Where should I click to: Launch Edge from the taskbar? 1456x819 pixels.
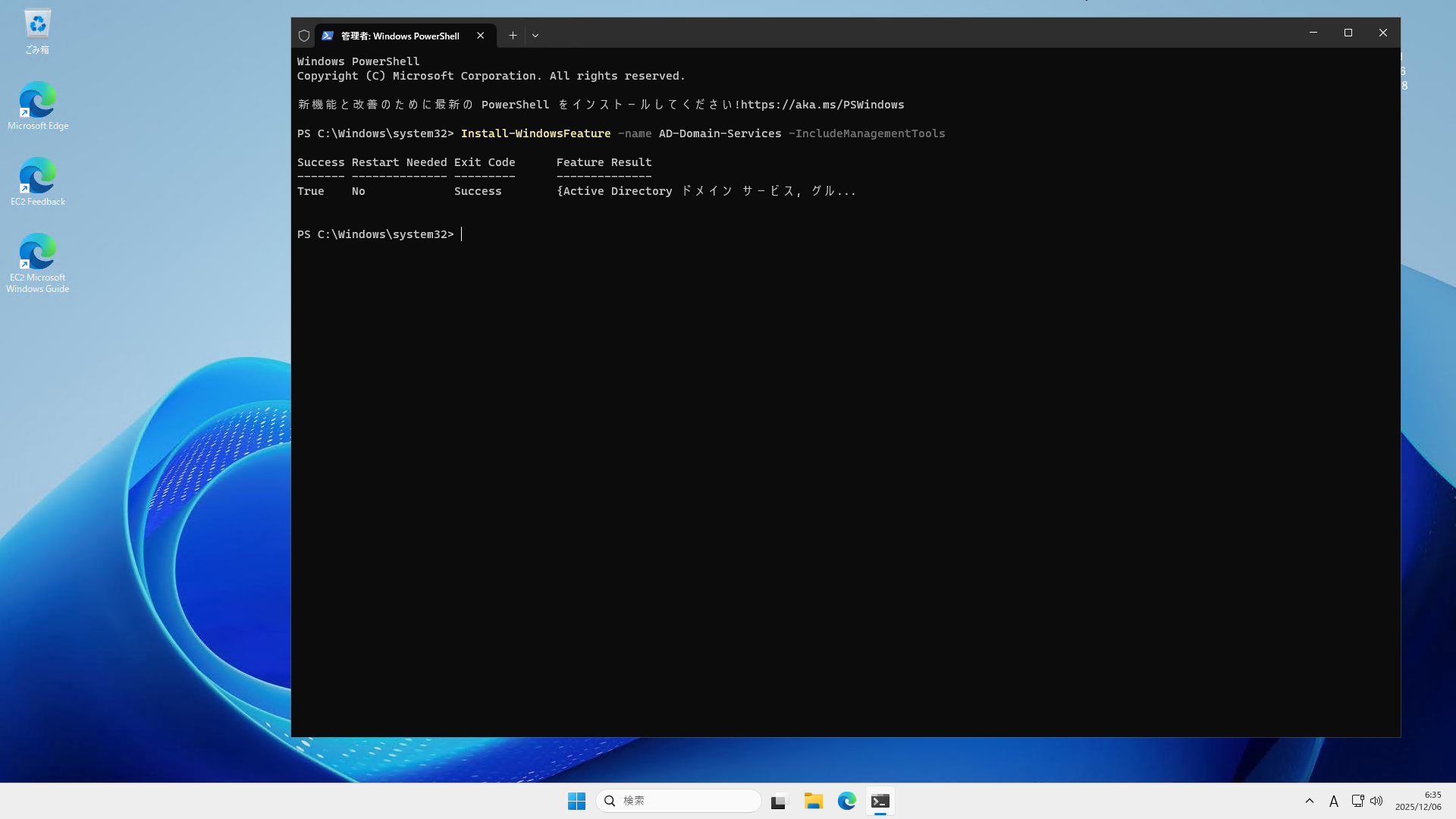(x=846, y=801)
